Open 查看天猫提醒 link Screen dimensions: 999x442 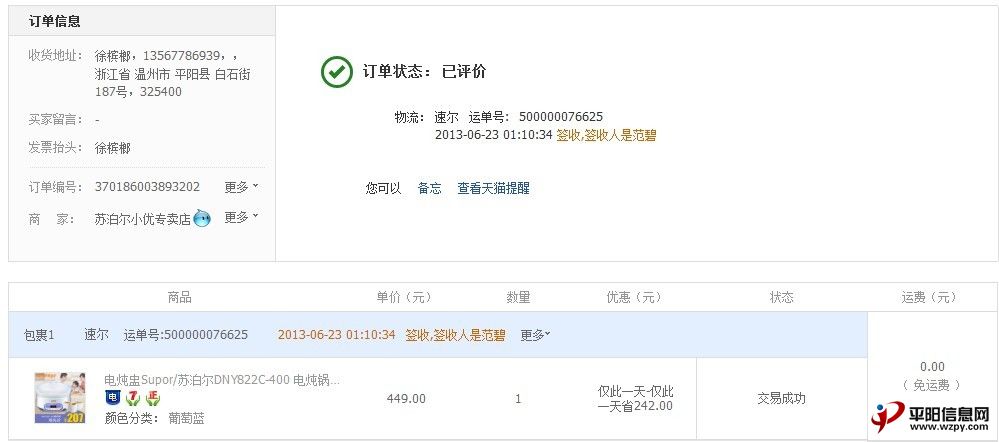pos(493,188)
